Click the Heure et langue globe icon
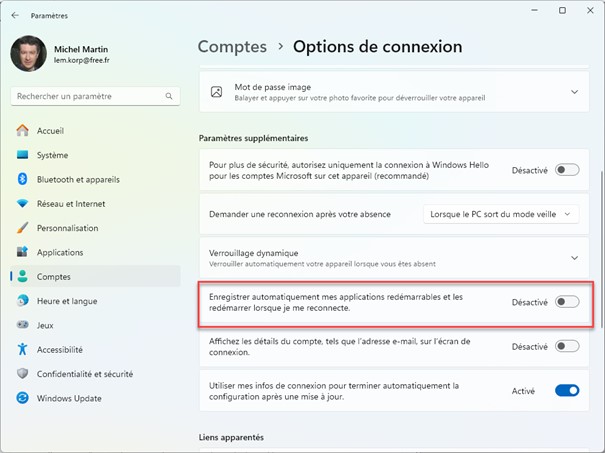This screenshot has height=453, width=605. [22, 301]
